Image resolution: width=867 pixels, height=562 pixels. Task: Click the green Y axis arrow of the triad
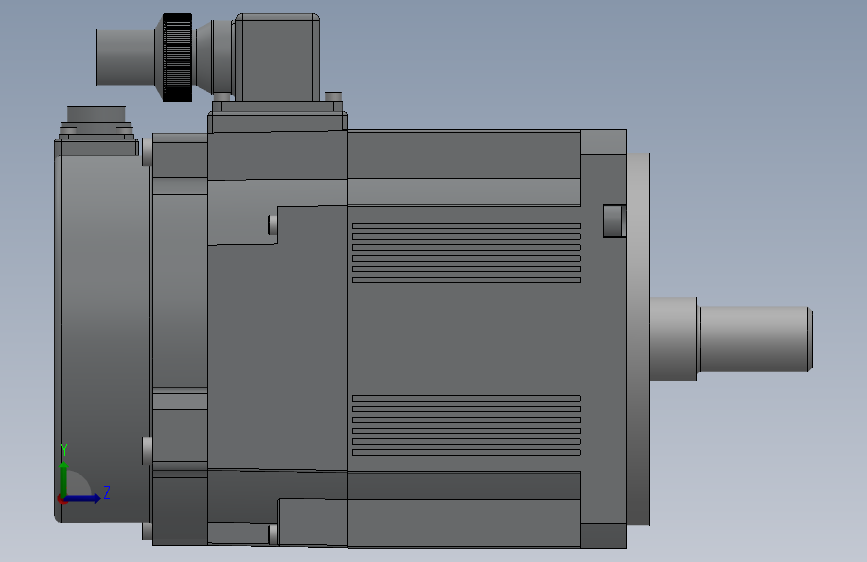coord(64,478)
